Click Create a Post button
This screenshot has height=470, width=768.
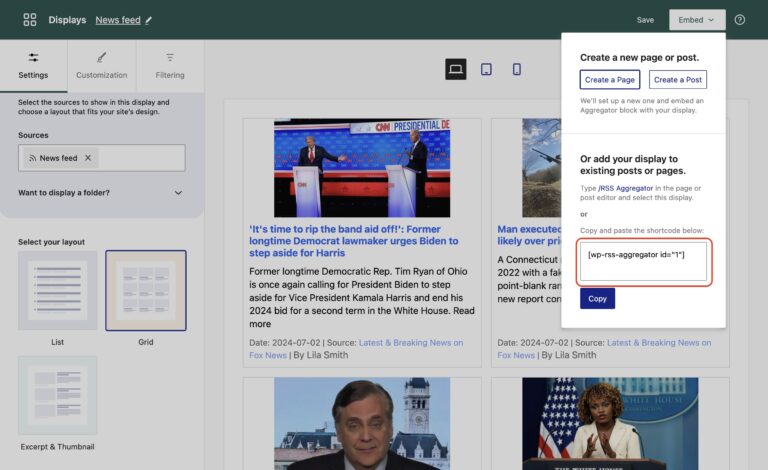click(x=677, y=80)
